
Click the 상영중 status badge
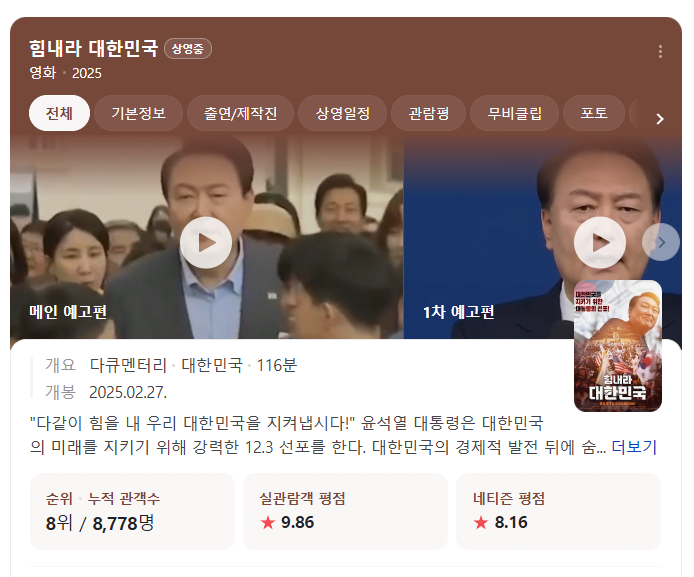pos(188,49)
